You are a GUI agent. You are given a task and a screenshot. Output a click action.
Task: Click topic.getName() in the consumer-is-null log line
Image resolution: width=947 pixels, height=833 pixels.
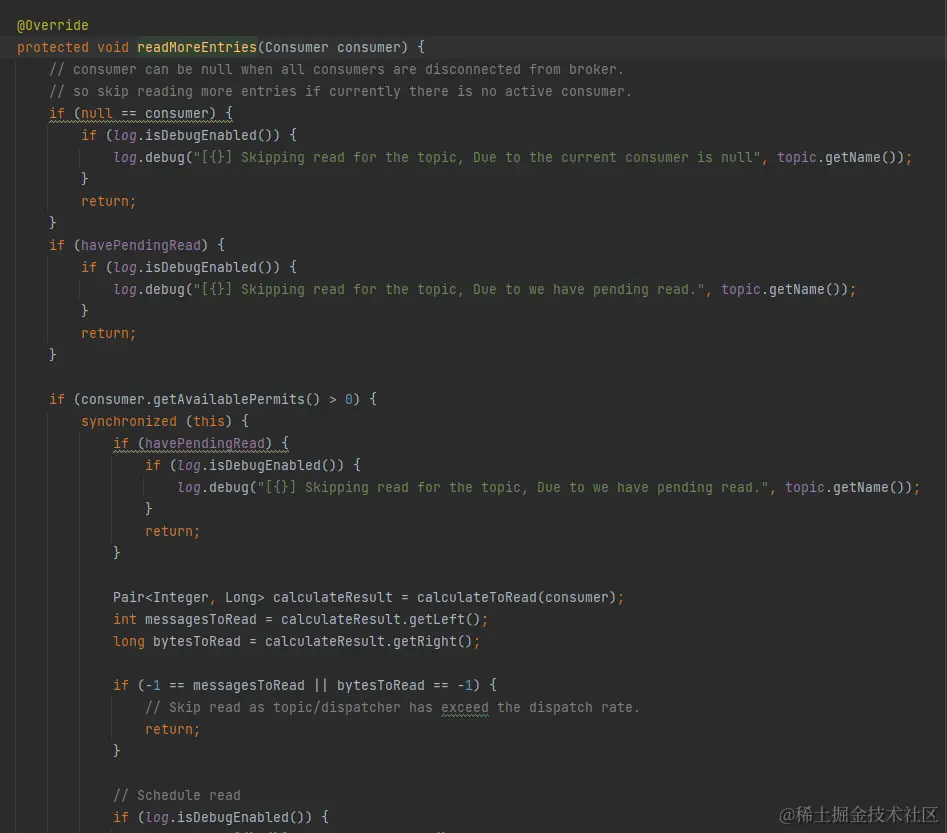click(840, 158)
